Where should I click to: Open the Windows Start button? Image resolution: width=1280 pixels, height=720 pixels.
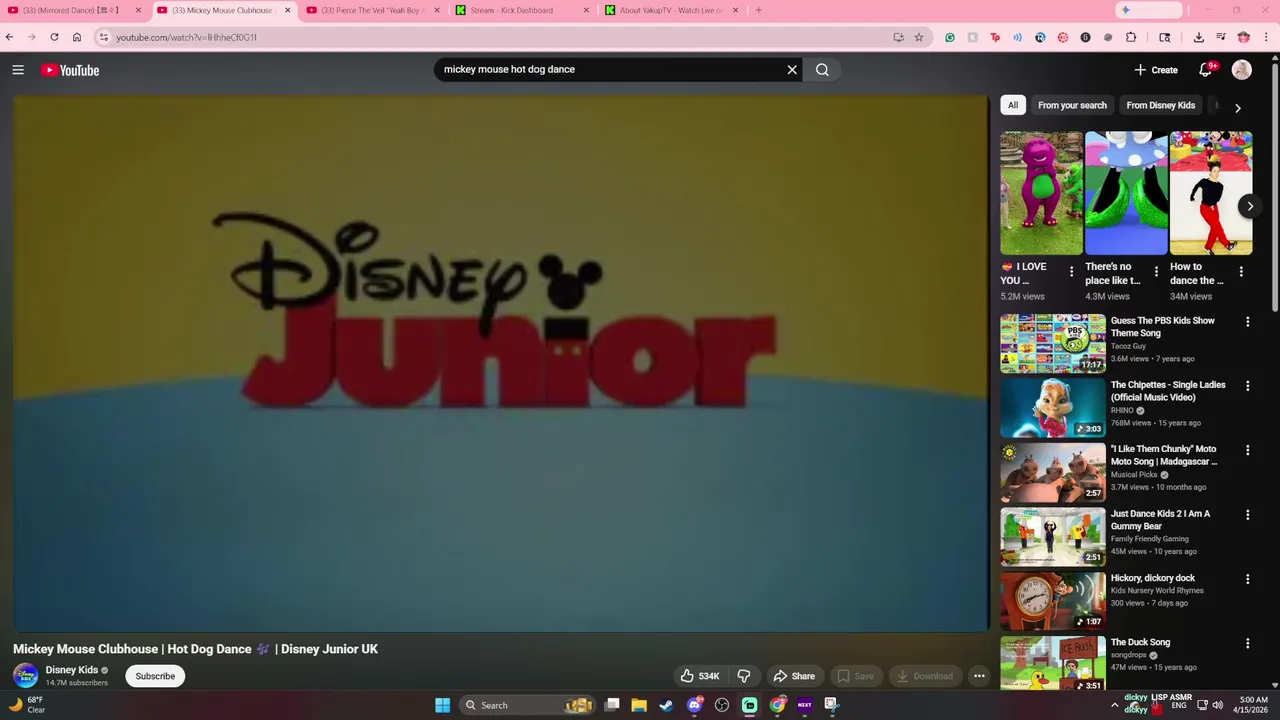(x=442, y=705)
